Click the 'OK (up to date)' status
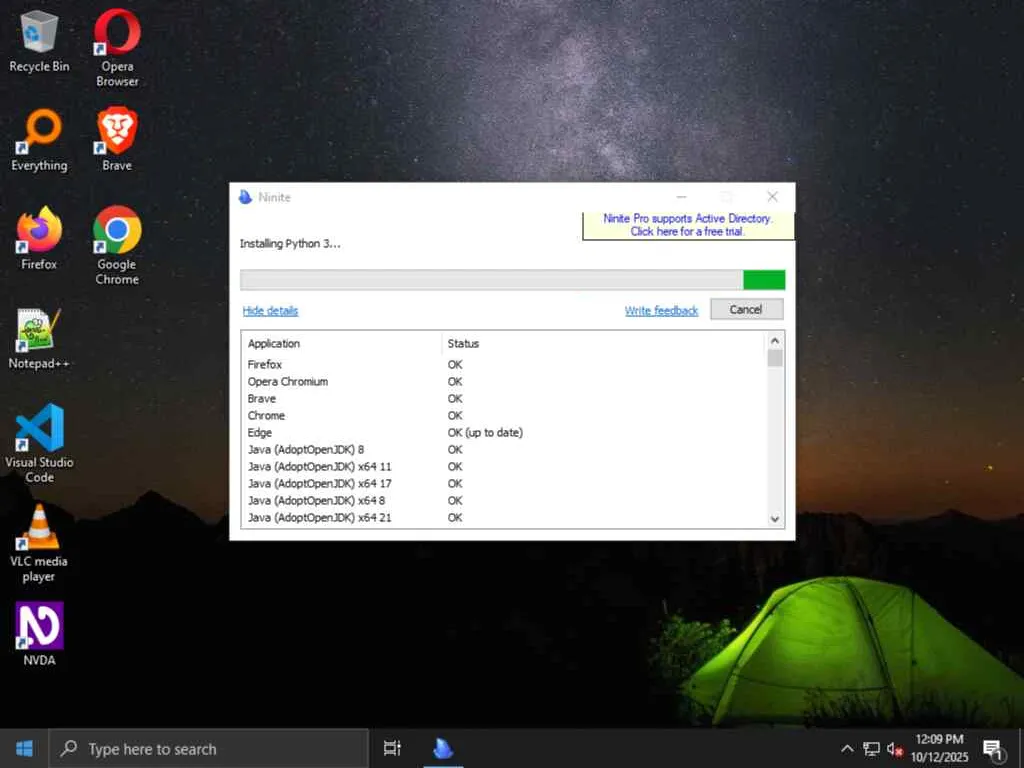Viewport: 1024px width, 768px height. 485,432
